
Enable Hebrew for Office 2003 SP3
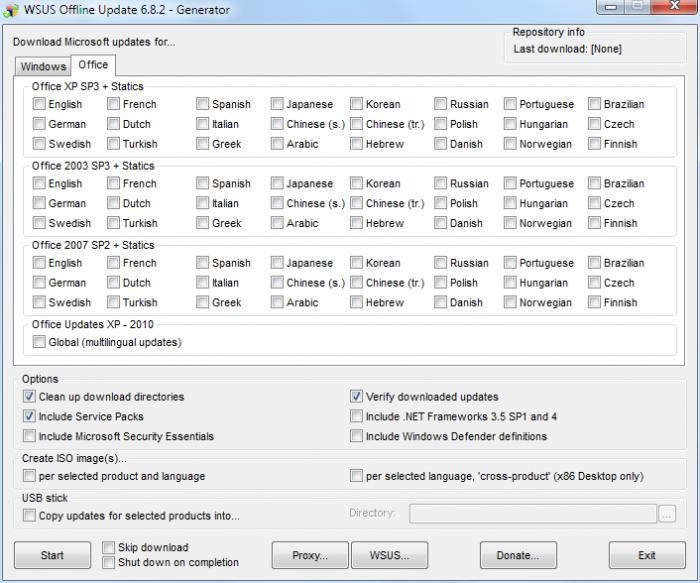point(357,223)
